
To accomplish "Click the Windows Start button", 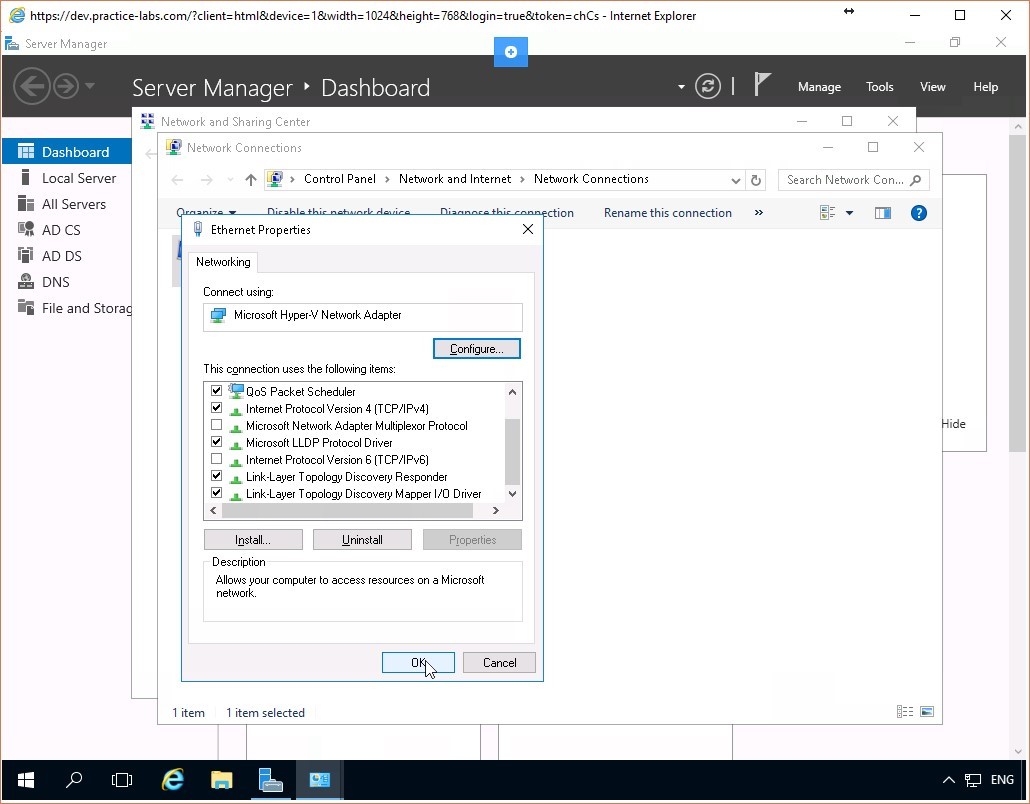I will [x=25, y=780].
